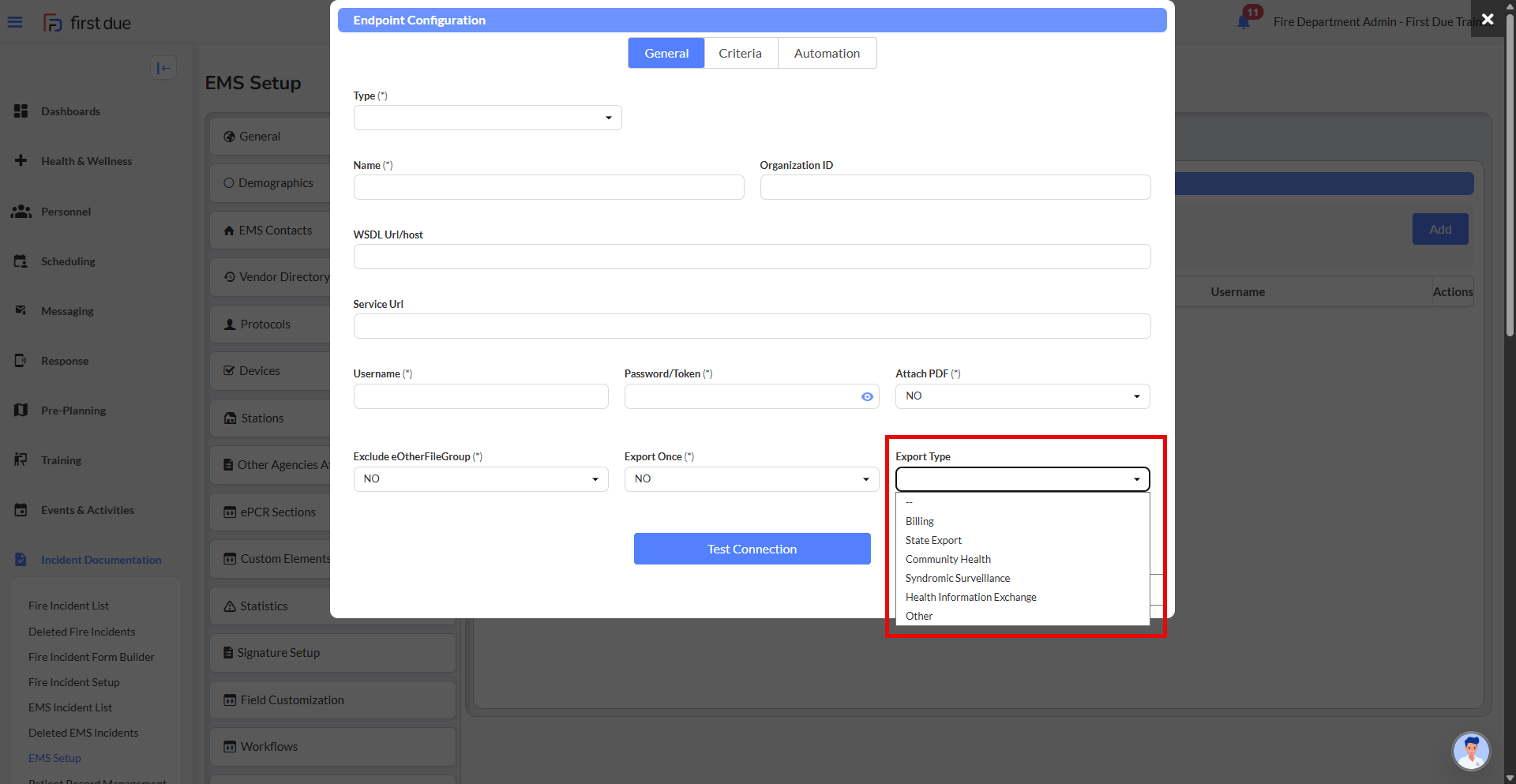Image resolution: width=1516 pixels, height=784 pixels.
Task: Open the support chat avatar
Action: coord(1470,750)
